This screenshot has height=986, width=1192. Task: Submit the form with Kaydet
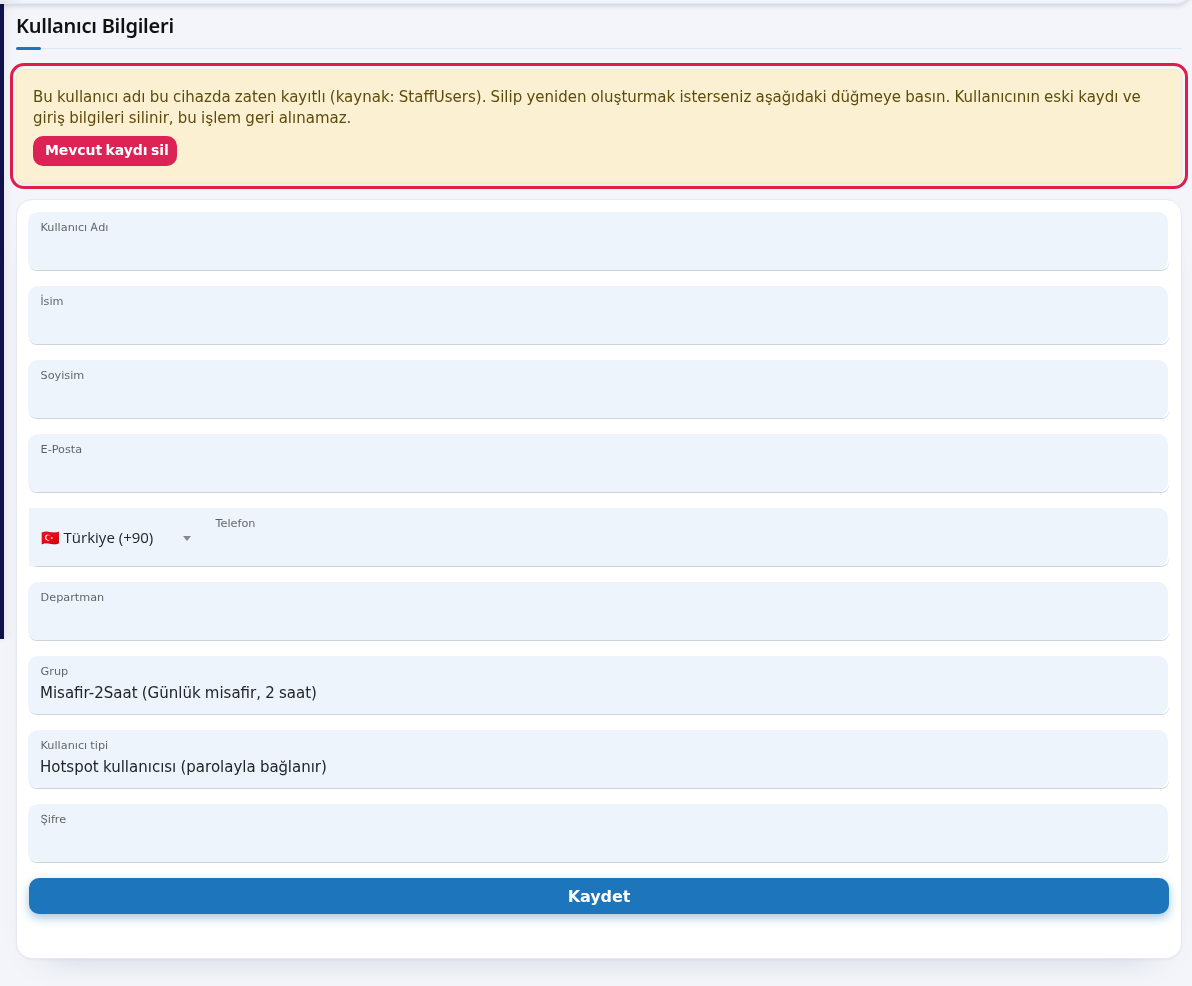click(598, 896)
